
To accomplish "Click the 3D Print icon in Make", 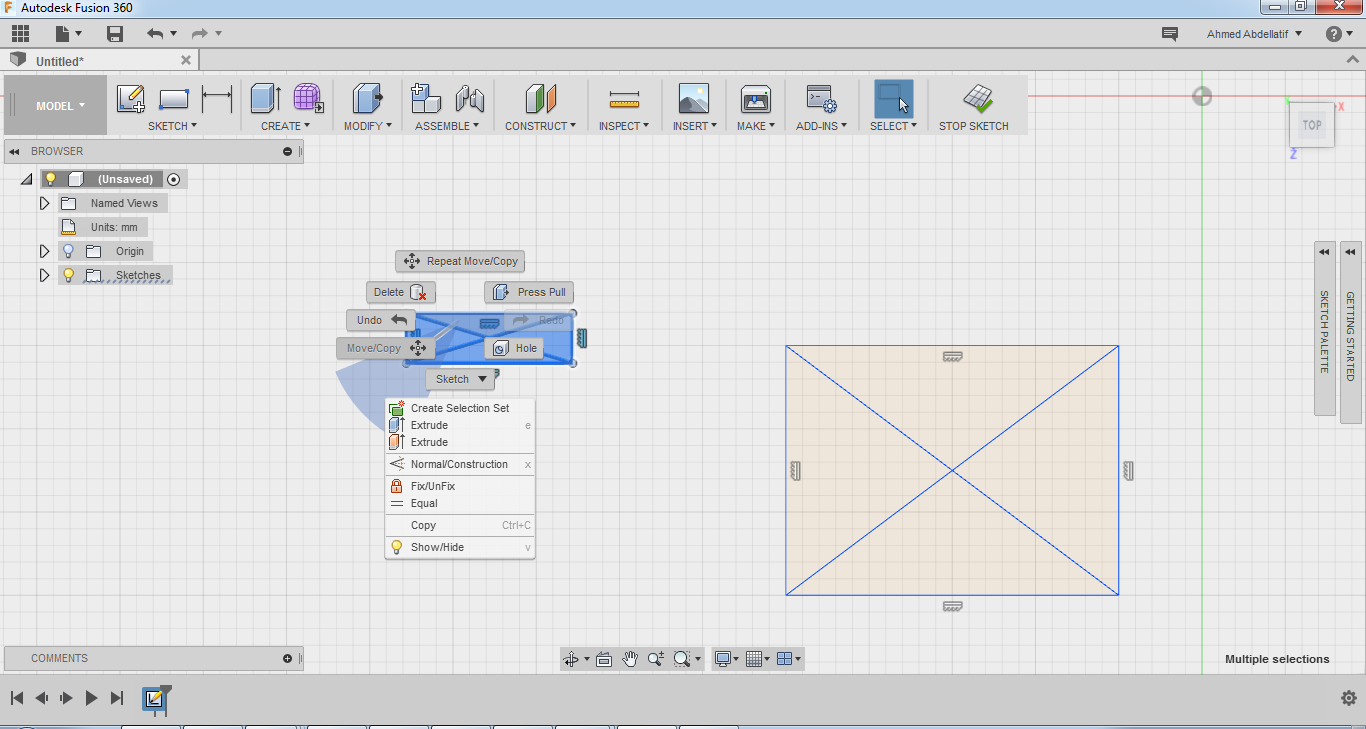I will 755,99.
